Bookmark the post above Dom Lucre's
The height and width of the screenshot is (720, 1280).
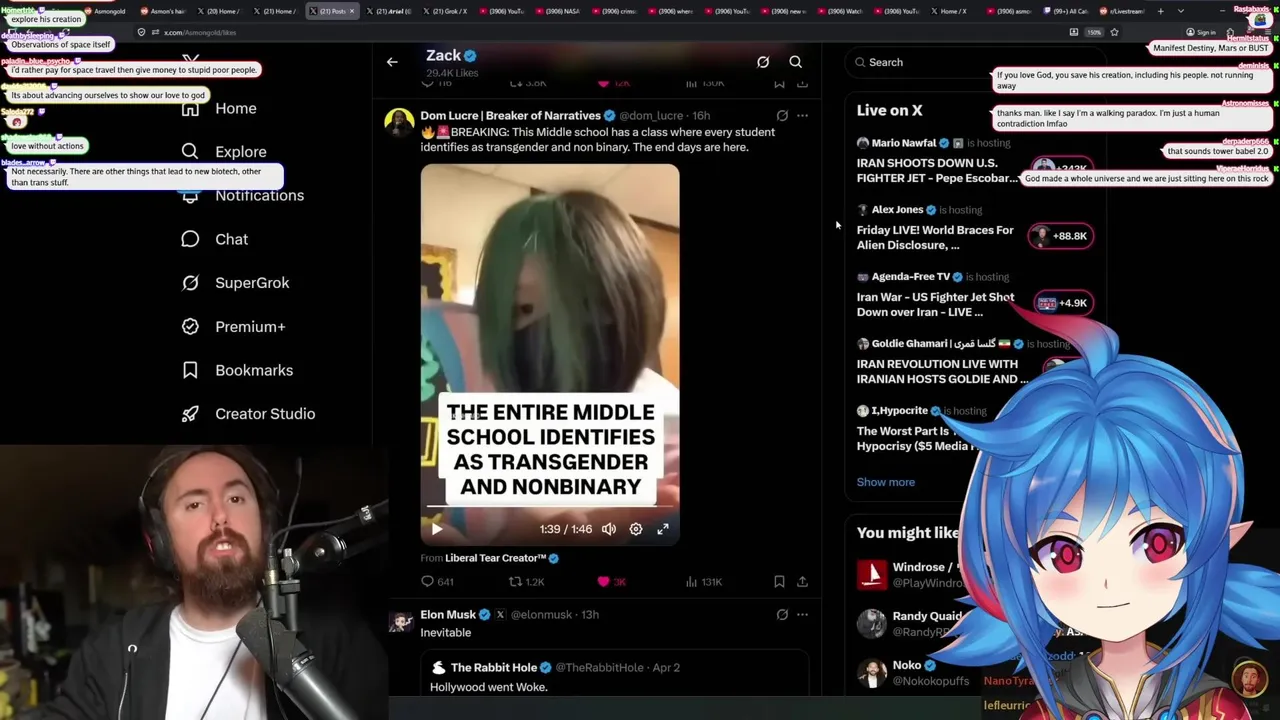[779, 84]
